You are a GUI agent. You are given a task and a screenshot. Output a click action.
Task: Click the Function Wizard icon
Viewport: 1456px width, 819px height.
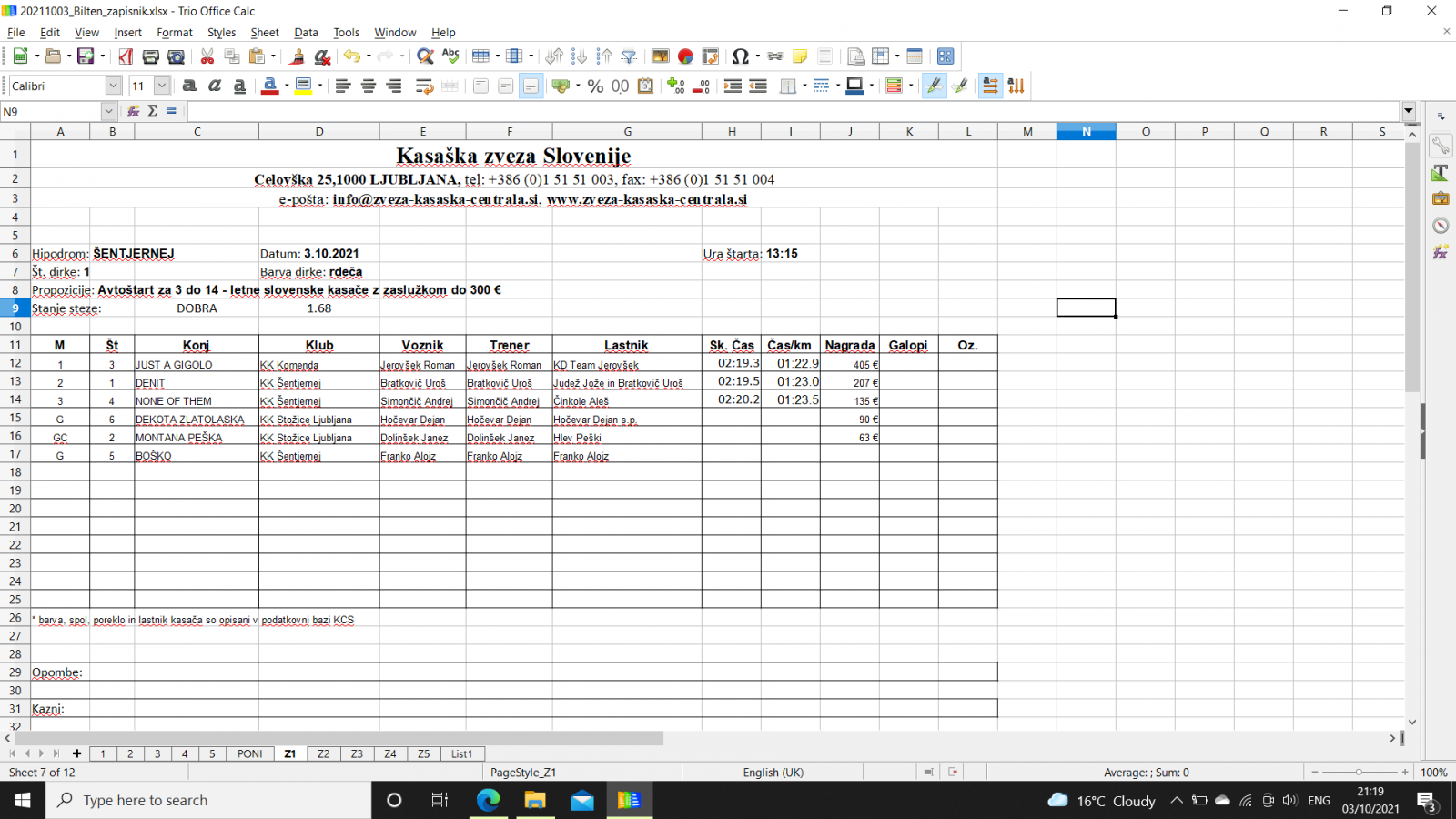(134, 111)
